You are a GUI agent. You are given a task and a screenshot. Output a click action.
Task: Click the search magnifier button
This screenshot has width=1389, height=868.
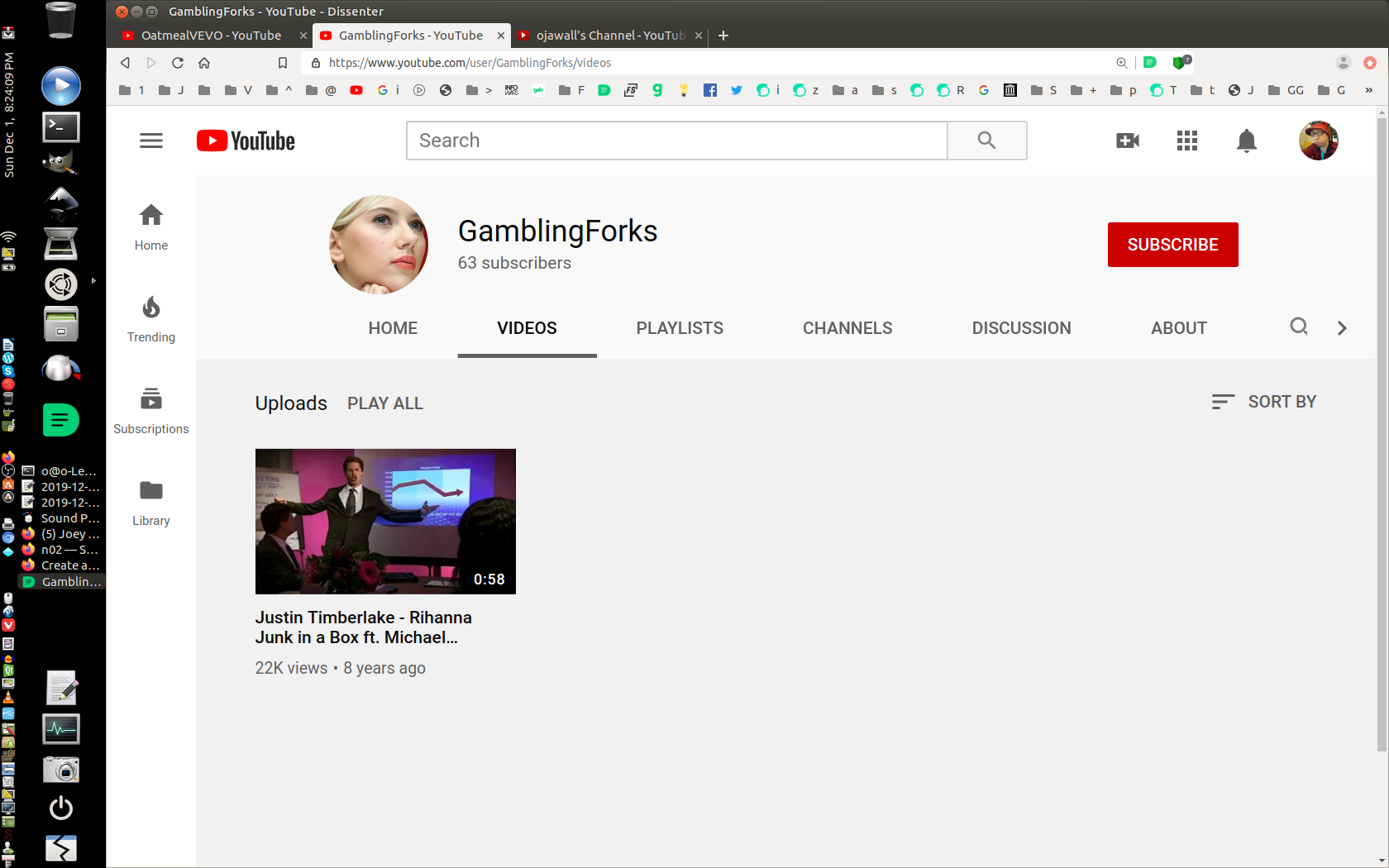click(986, 141)
